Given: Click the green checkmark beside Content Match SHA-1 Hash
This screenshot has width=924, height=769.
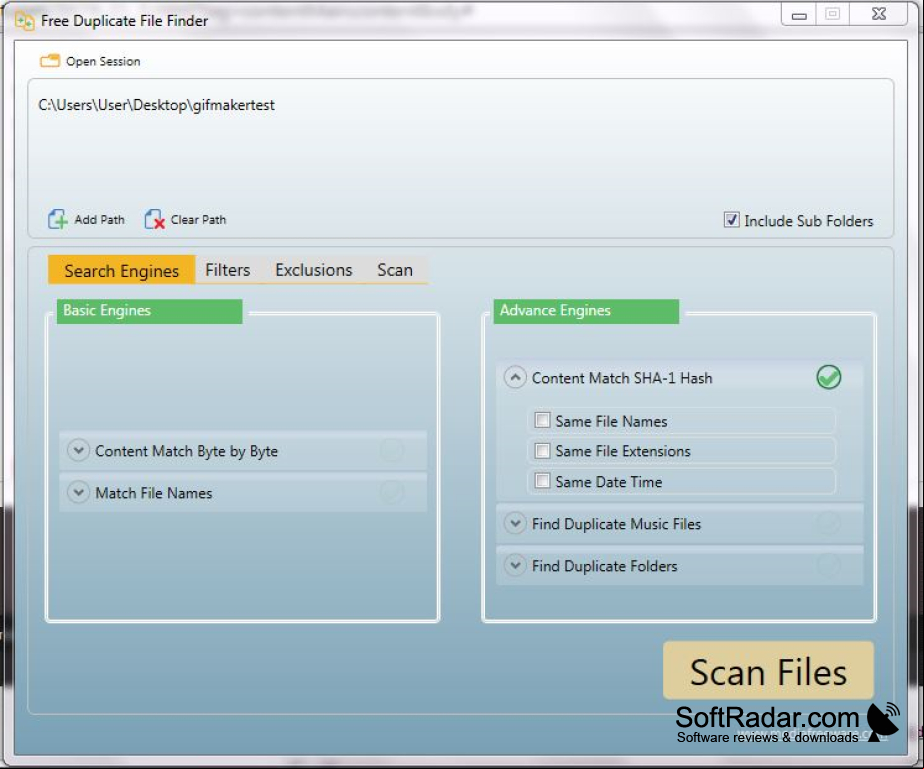Looking at the screenshot, I should click(829, 377).
